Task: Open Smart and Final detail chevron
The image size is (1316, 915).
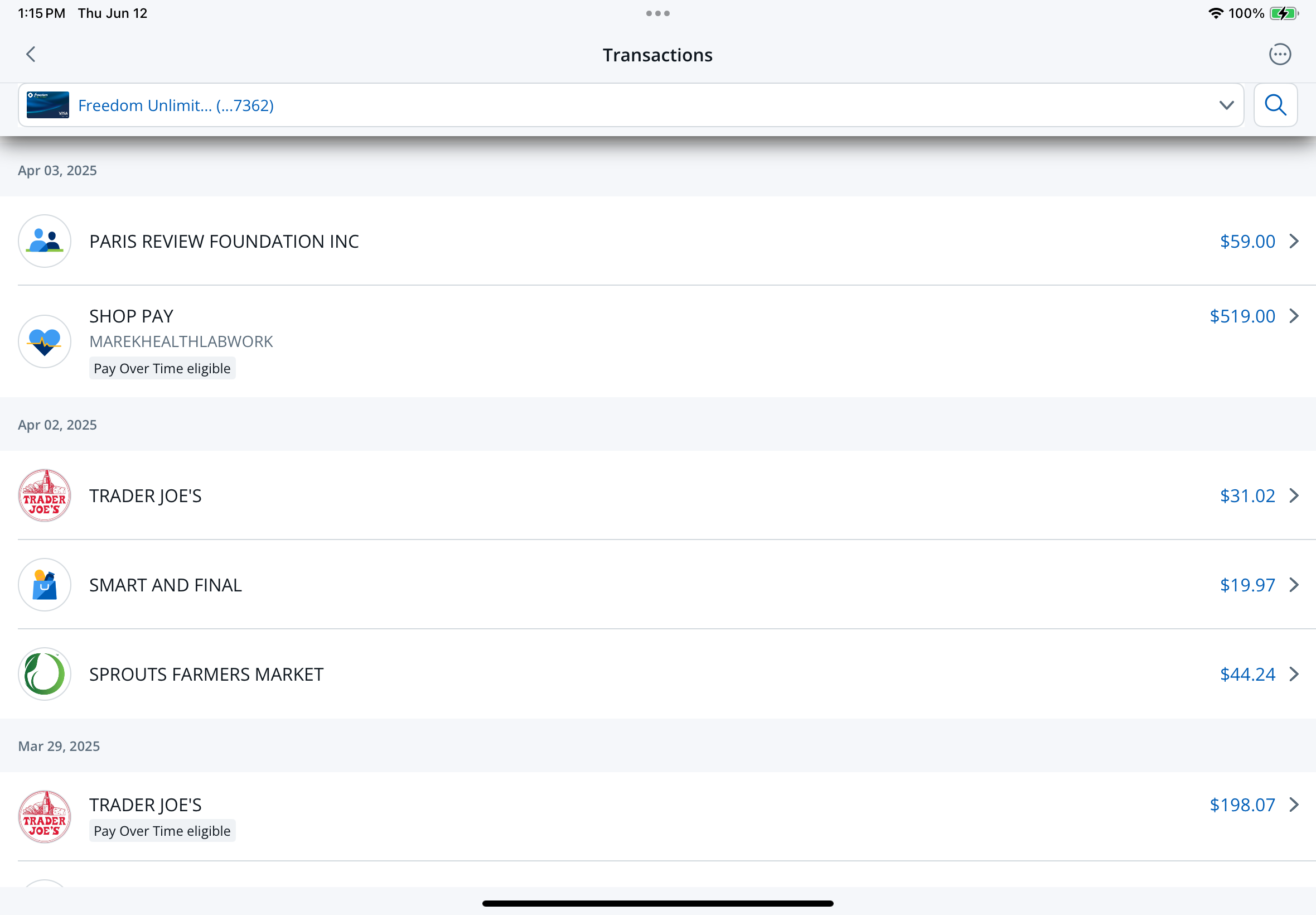Action: (1293, 585)
